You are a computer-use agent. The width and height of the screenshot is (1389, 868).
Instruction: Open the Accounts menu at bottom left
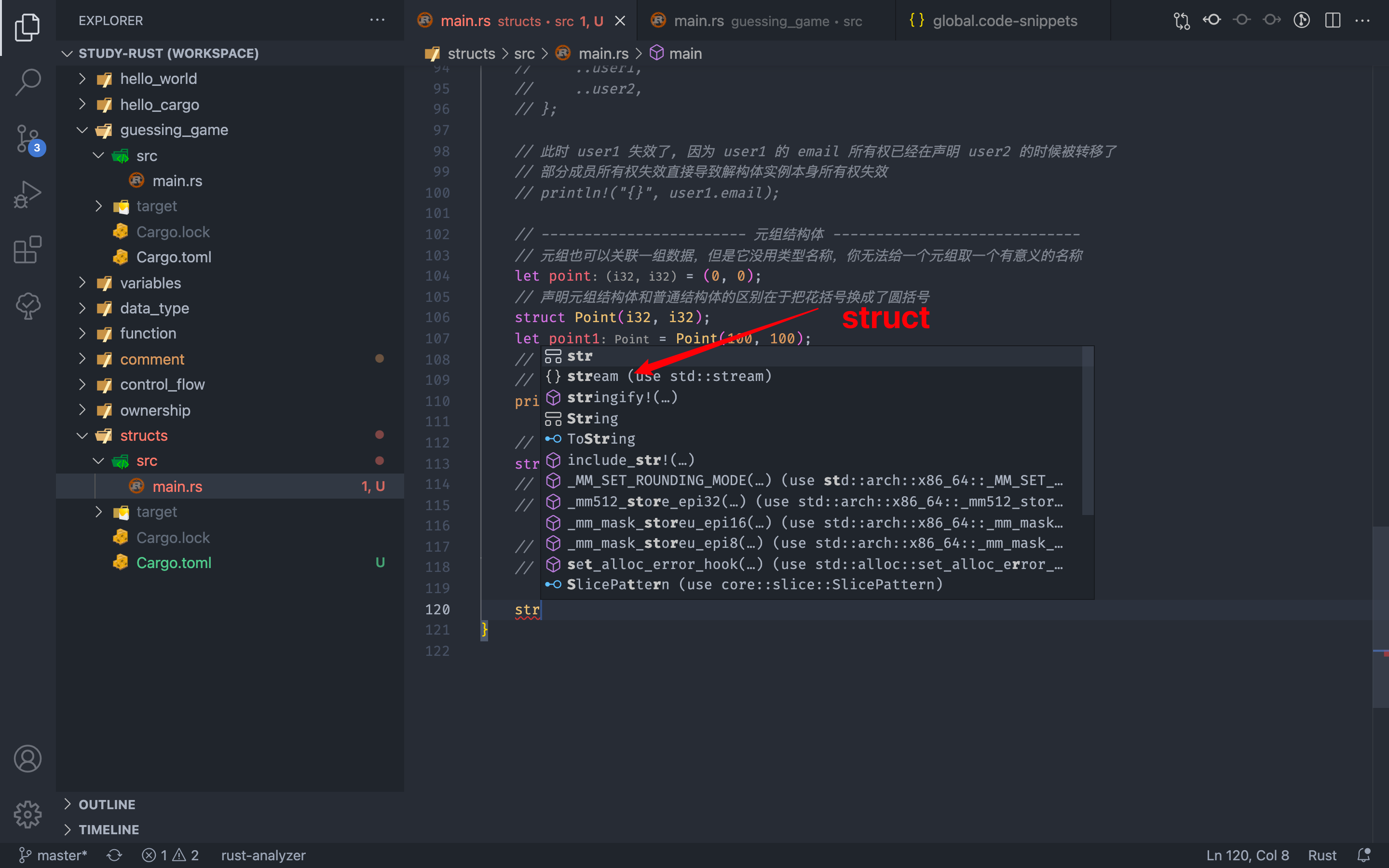click(27, 758)
